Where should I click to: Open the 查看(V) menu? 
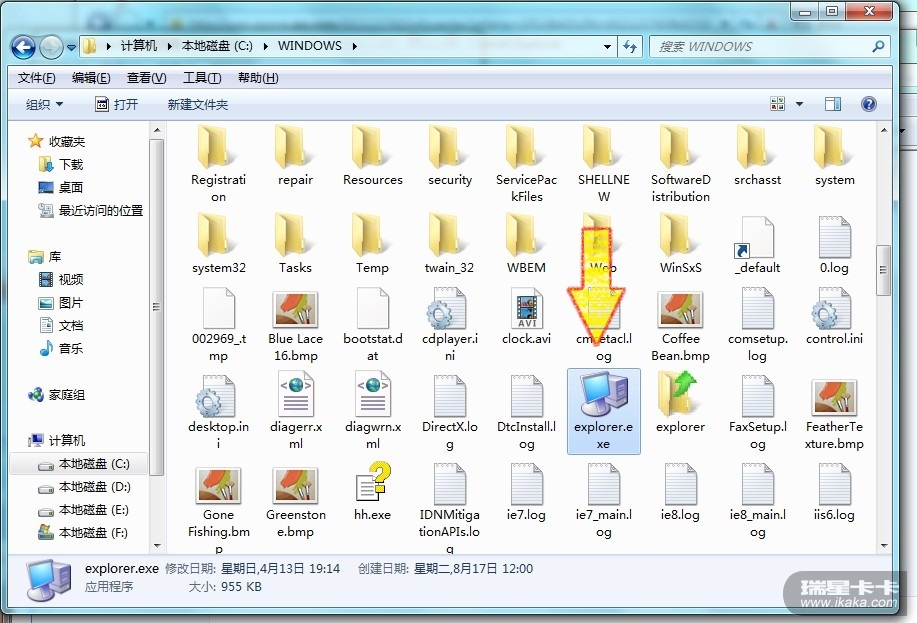point(146,78)
